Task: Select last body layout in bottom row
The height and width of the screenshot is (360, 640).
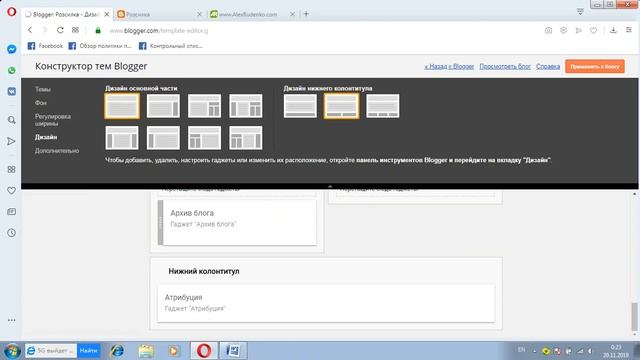Action: tap(246, 138)
